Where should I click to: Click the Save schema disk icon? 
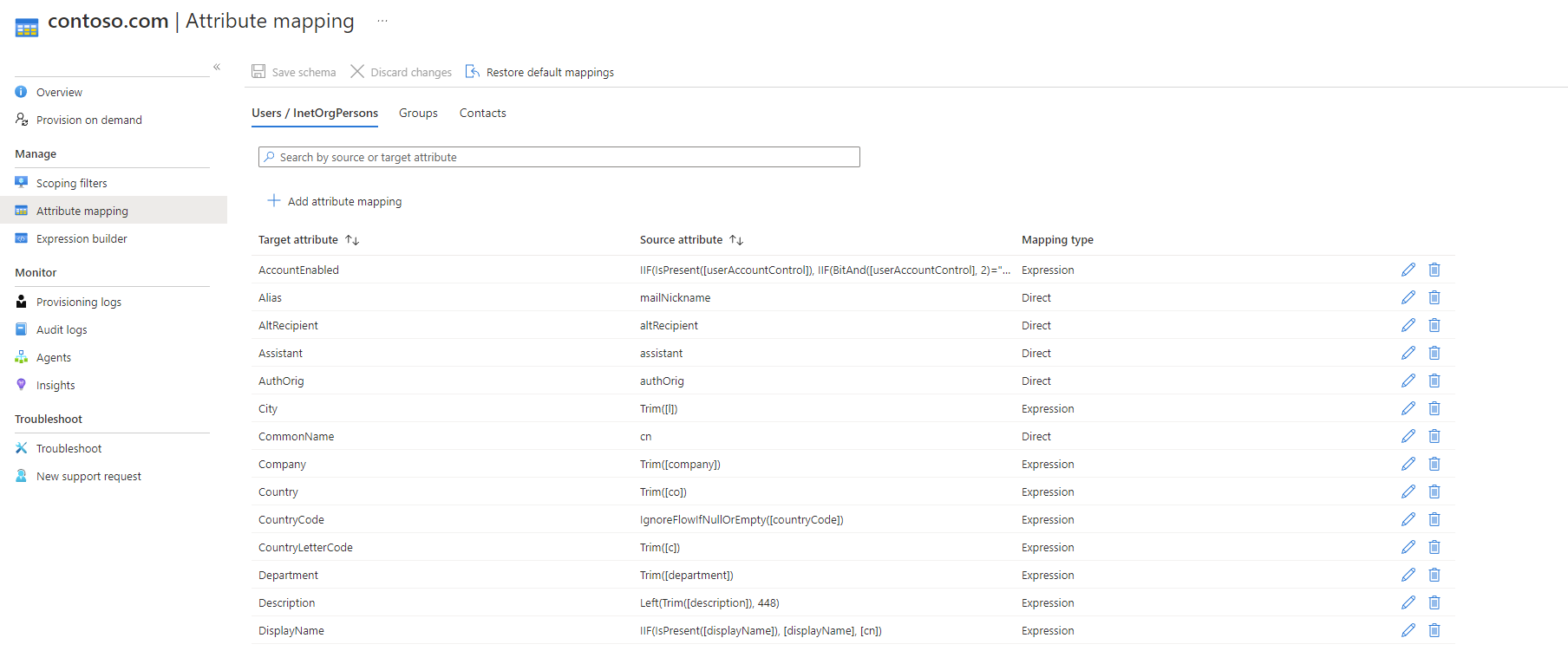click(258, 72)
